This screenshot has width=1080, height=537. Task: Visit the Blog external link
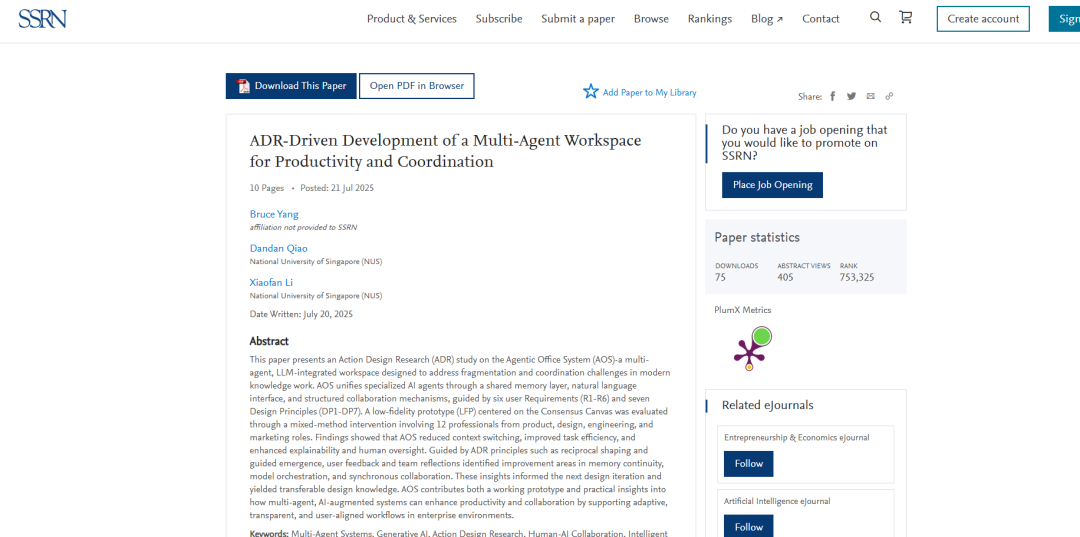click(767, 19)
